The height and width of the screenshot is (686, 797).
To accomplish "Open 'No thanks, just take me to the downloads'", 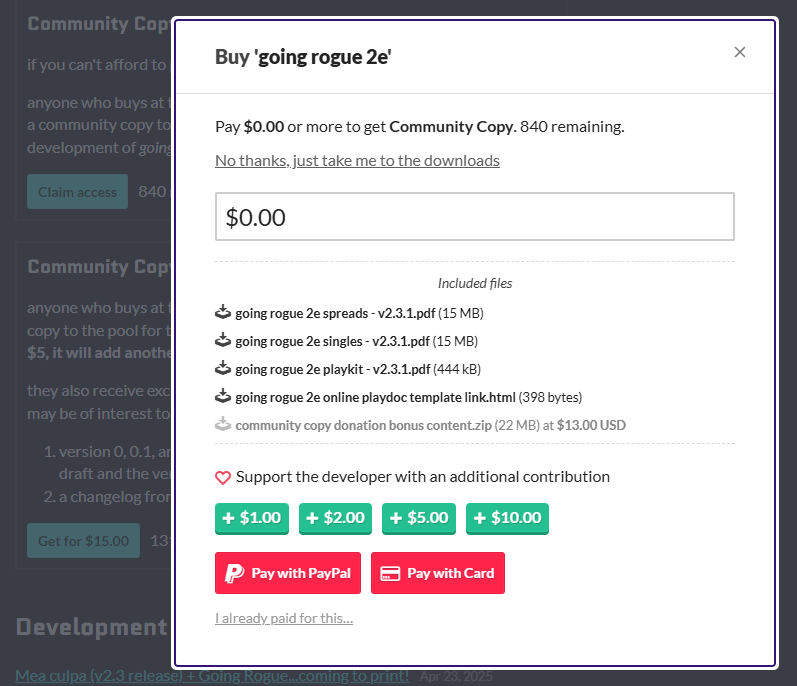I will (x=357, y=161).
